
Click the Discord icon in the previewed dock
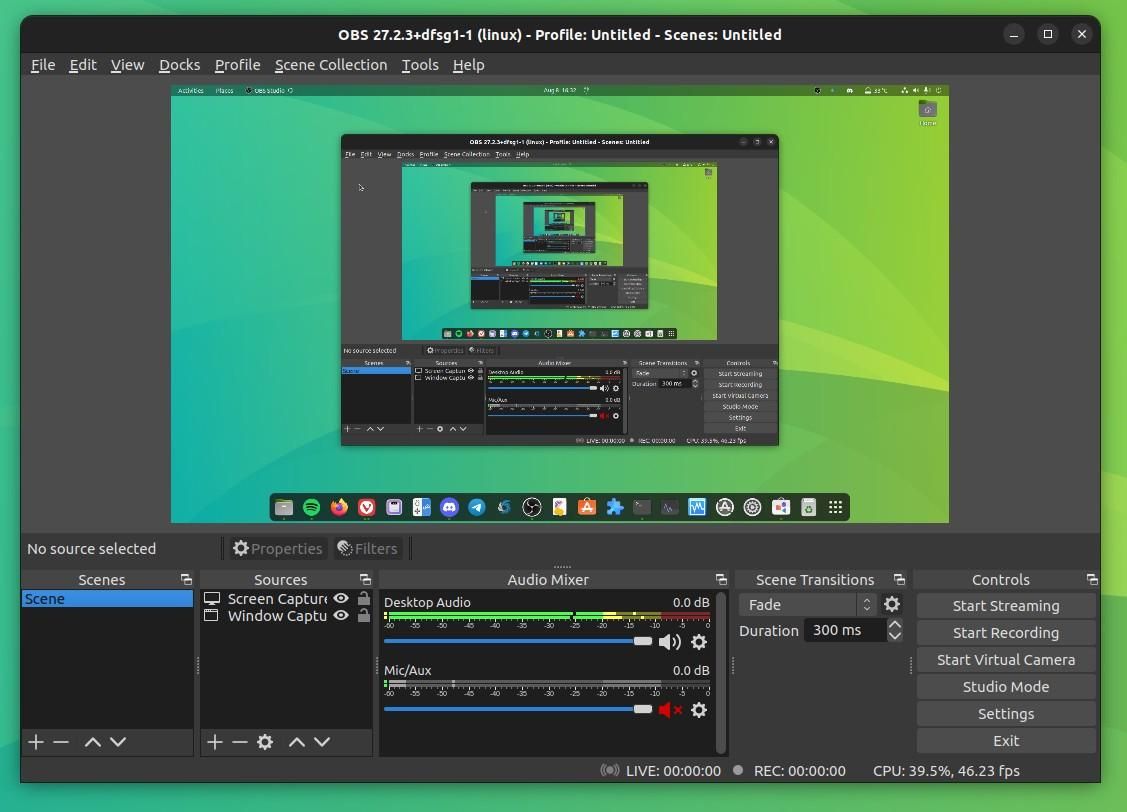pyautogui.click(x=449, y=507)
